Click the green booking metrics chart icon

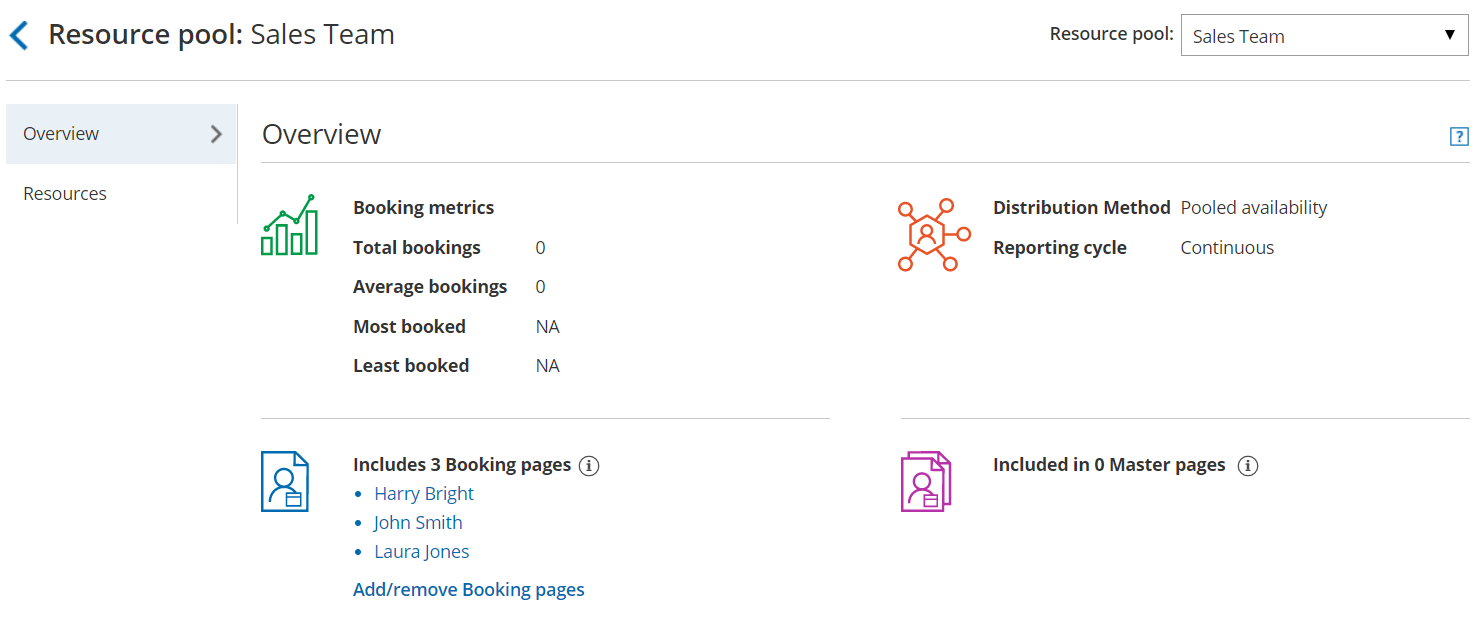(x=290, y=225)
